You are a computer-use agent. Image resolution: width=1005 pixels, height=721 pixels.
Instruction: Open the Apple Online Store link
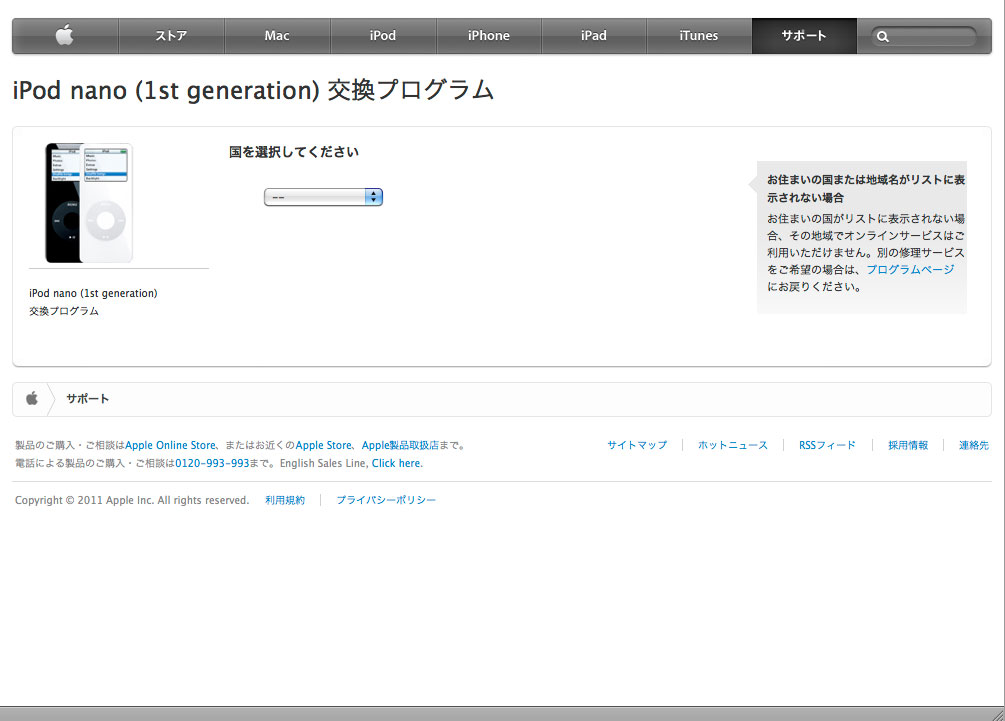pos(170,445)
